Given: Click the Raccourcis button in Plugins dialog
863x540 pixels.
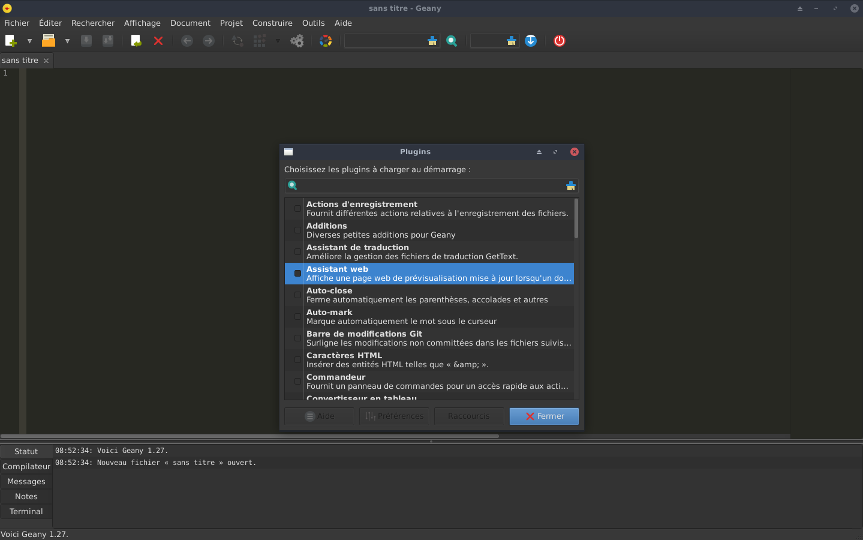Looking at the screenshot, I should (x=469, y=416).
